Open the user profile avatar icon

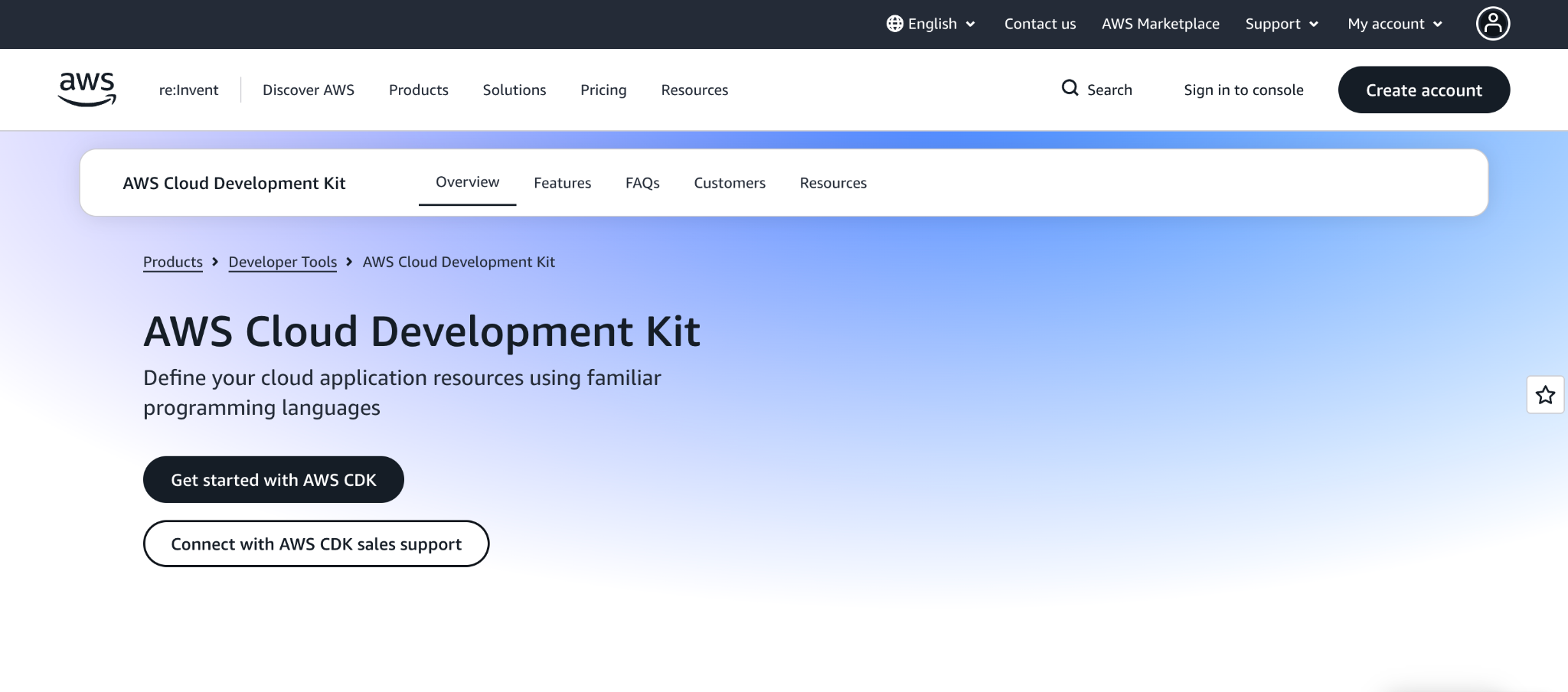click(x=1493, y=24)
